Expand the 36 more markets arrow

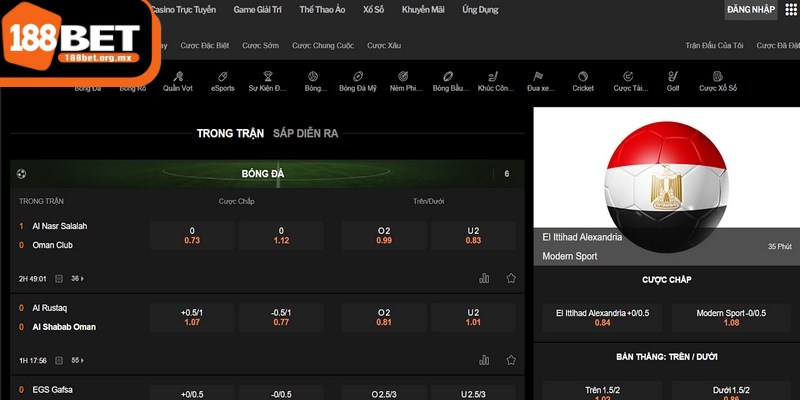pos(78,278)
